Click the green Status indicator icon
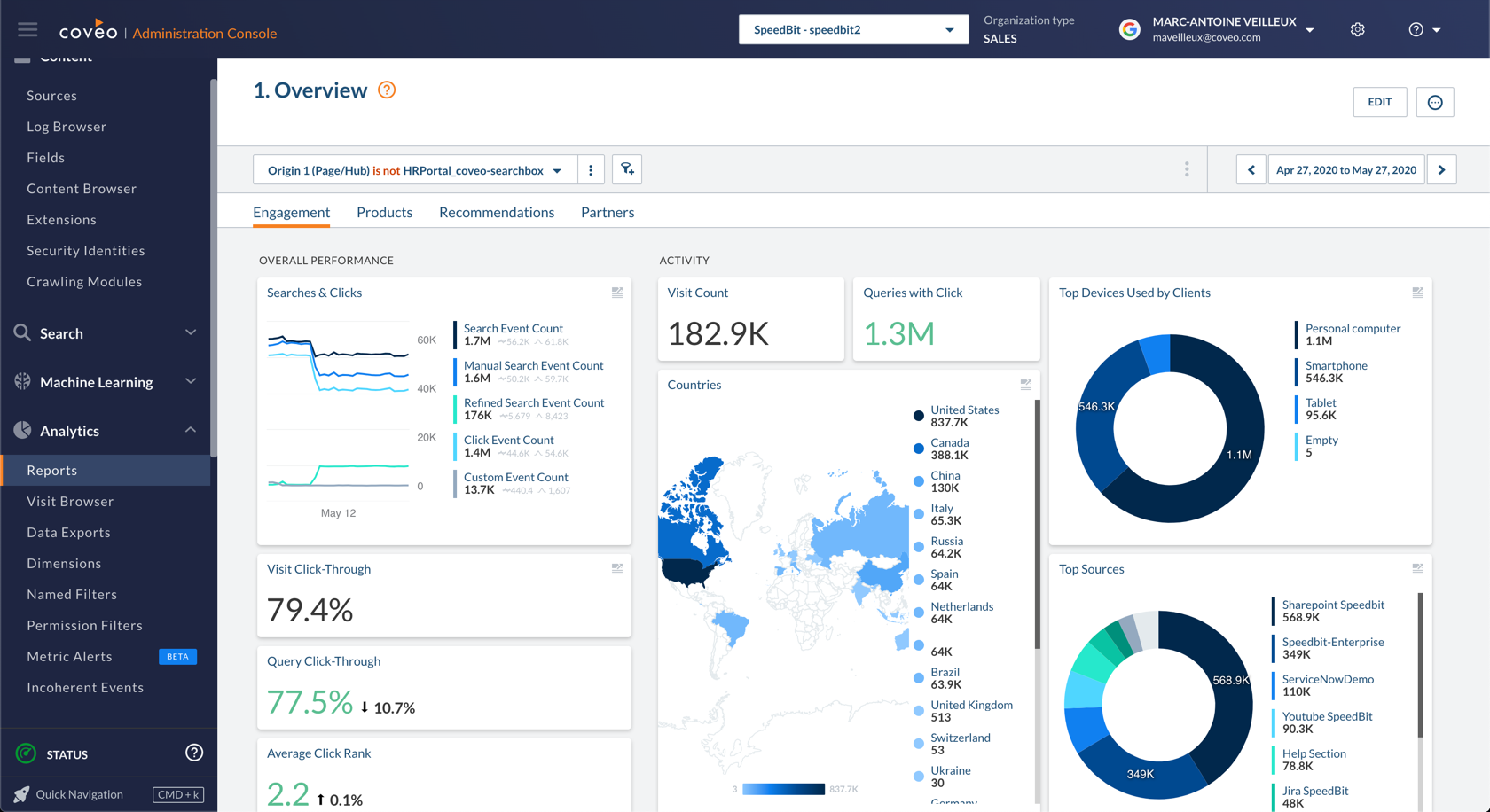This screenshot has width=1490, height=812. click(x=26, y=753)
